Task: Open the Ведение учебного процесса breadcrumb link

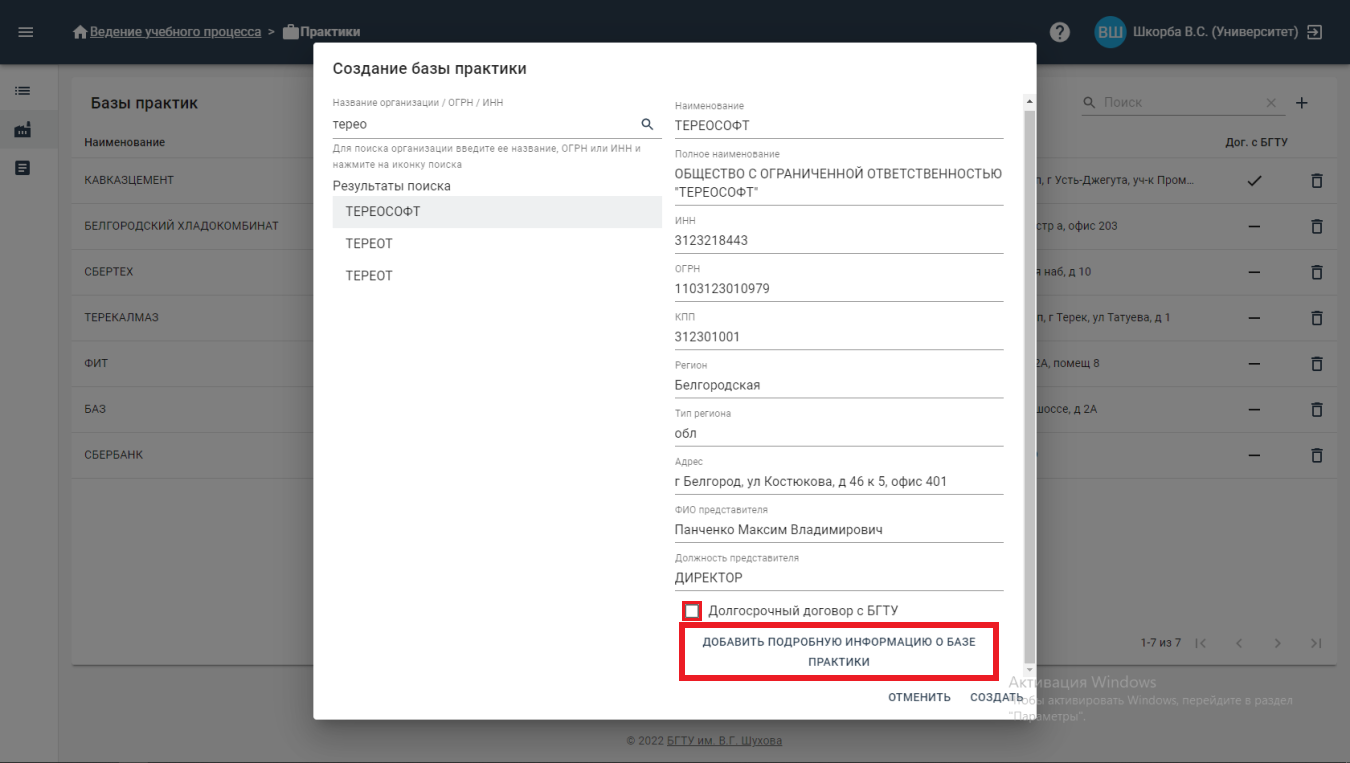Action: tap(175, 32)
